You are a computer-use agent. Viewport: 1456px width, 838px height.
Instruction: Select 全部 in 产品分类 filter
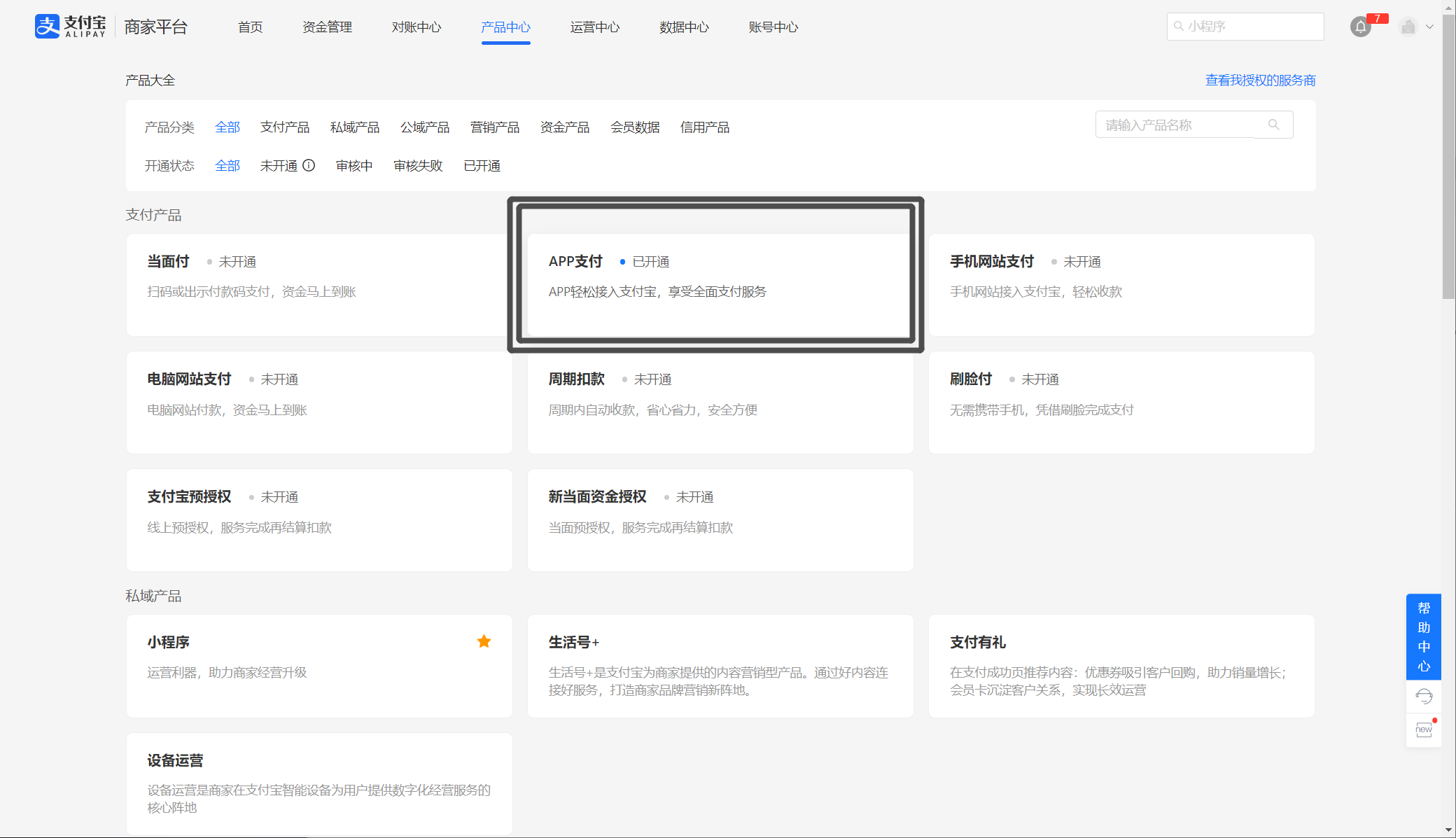(227, 127)
